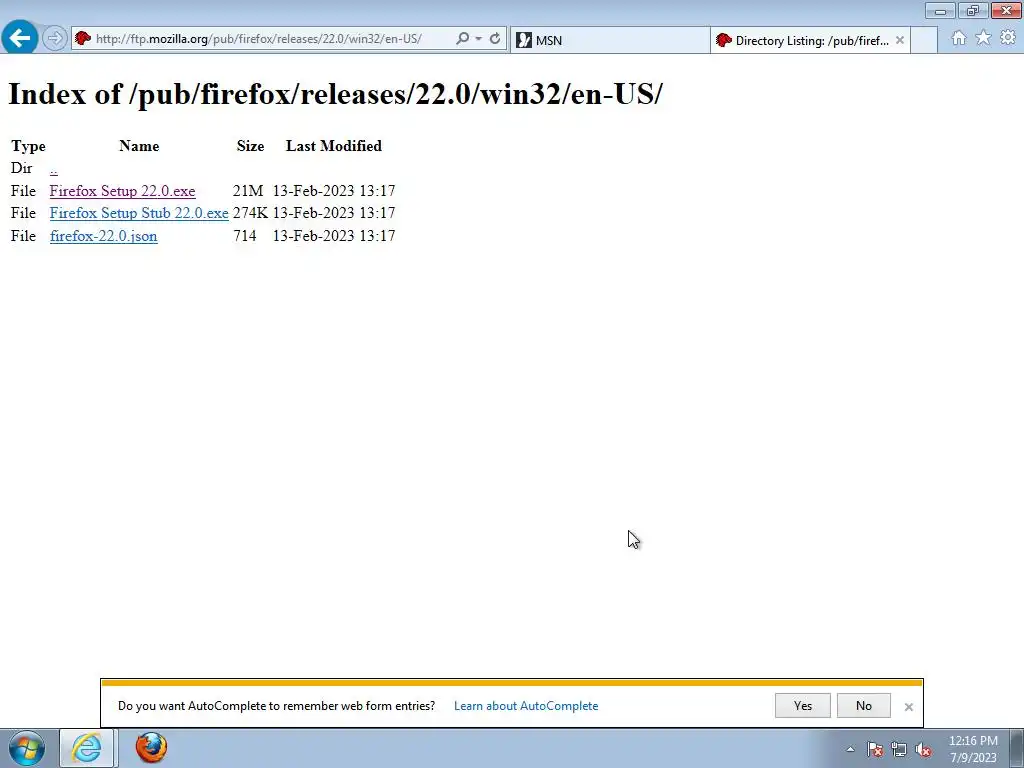Minimize the browser window
Viewport: 1024px width, 768px height.
point(940,10)
